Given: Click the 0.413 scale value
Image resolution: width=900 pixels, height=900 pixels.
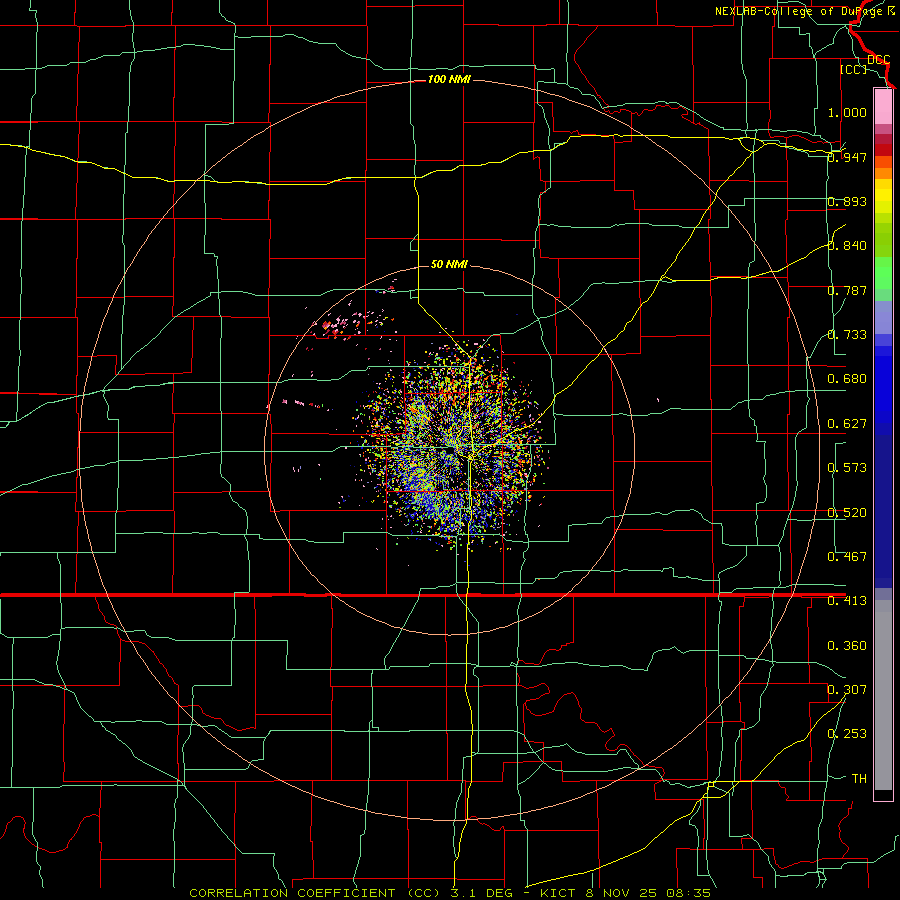Looking at the screenshot, I should click(x=847, y=601).
